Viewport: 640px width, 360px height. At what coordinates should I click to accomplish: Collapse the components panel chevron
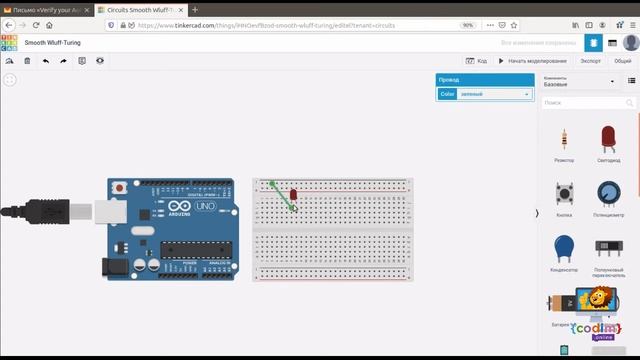(537, 213)
